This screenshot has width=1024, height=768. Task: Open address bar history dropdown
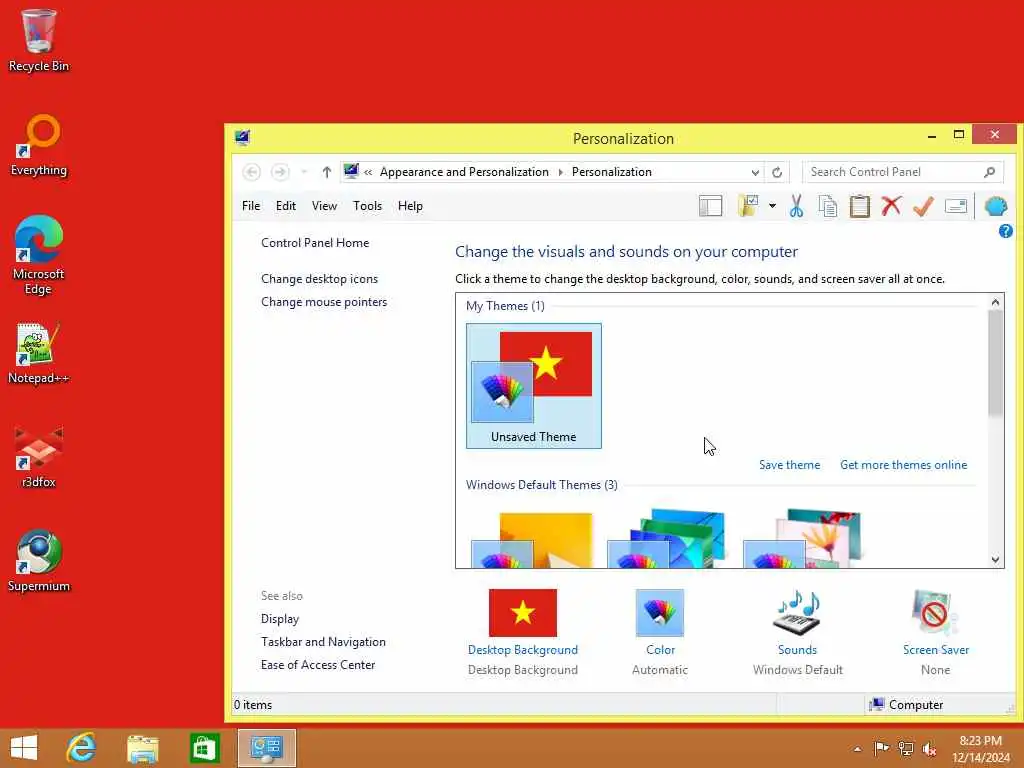tap(755, 172)
